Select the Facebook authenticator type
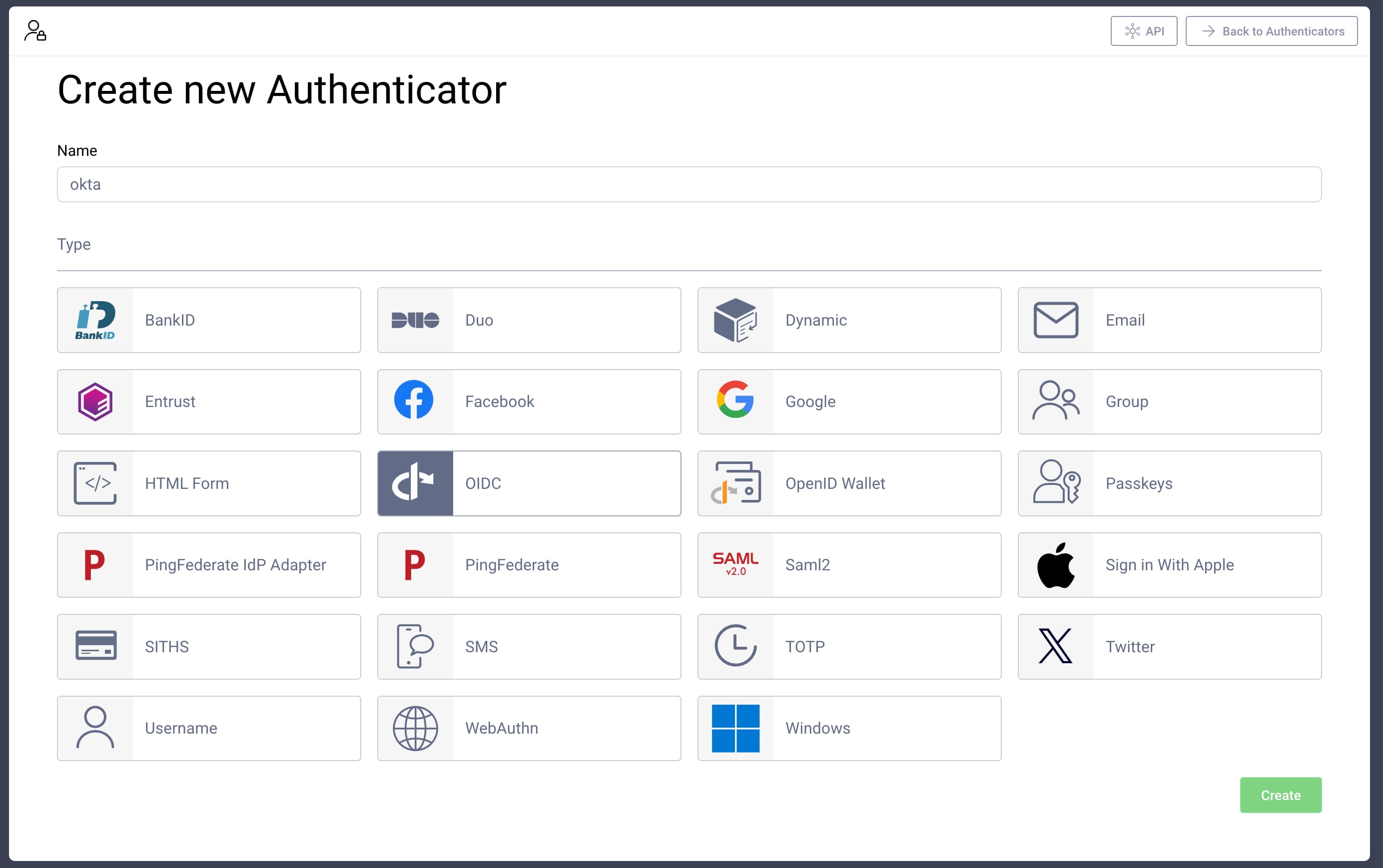The height and width of the screenshot is (868, 1383). pos(529,401)
